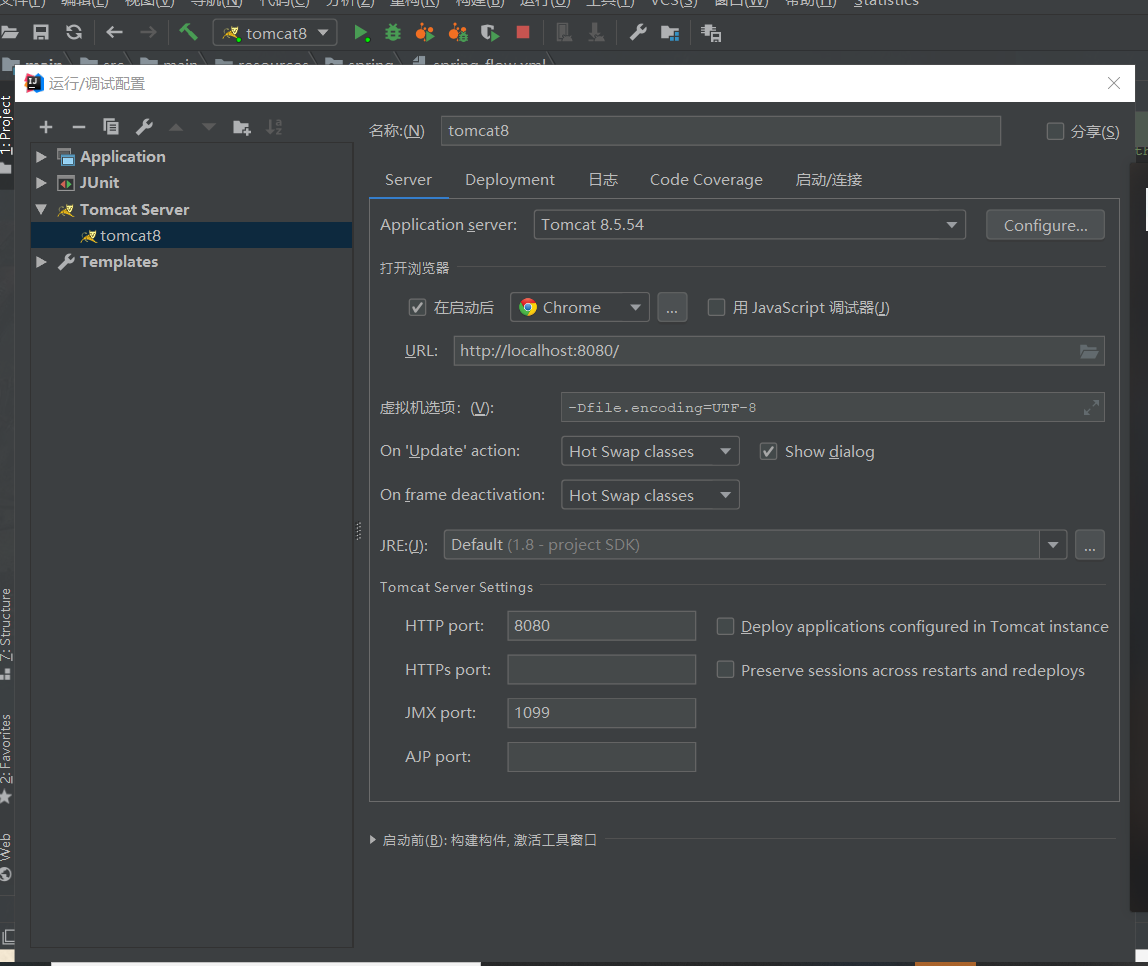Remove configuration with minus icon

78,127
